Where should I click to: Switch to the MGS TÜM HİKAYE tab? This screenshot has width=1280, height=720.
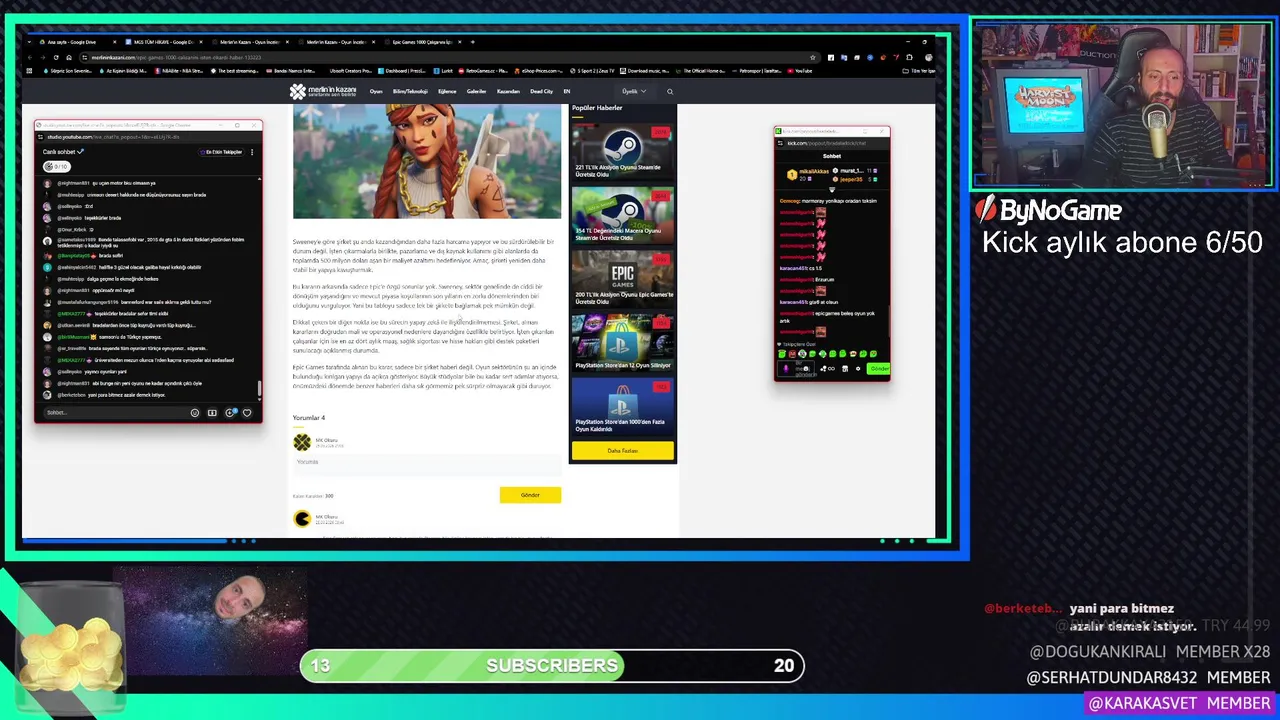[164, 42]
